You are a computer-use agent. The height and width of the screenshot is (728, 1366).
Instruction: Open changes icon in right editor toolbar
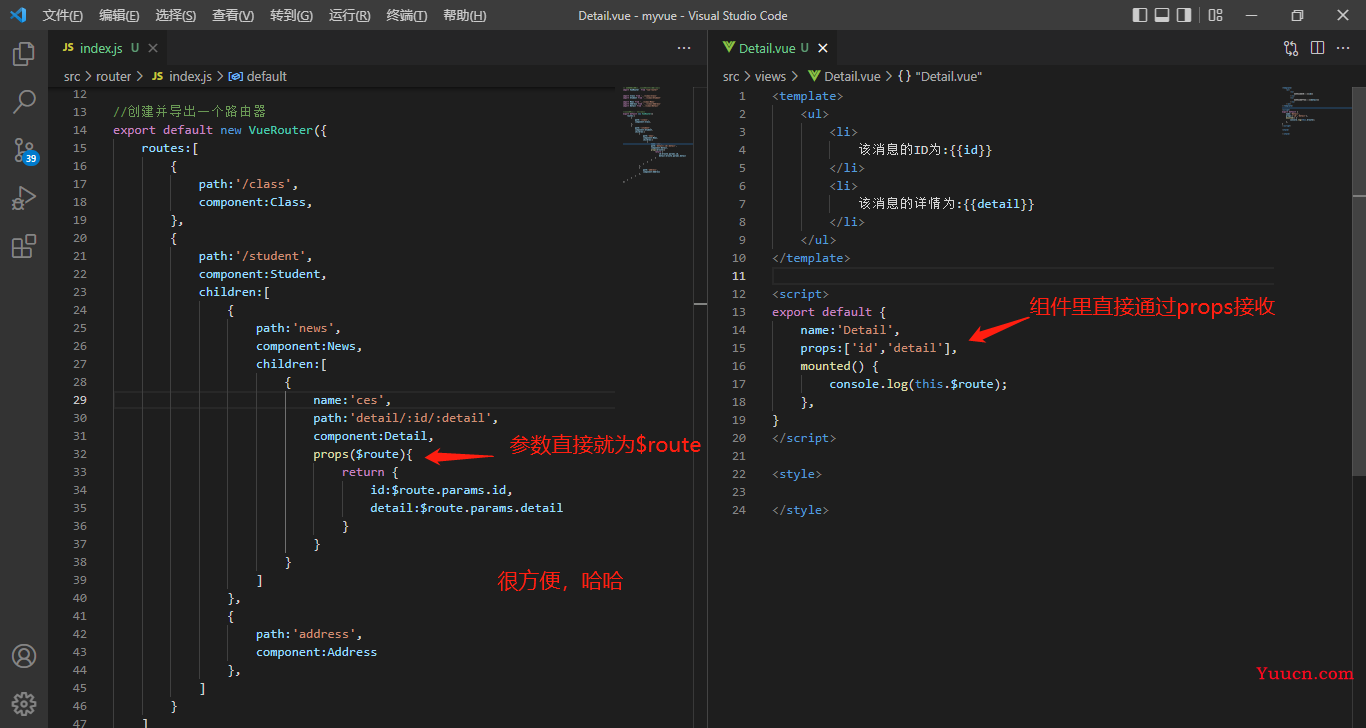pyautogui.click(x=1291, y=47)
